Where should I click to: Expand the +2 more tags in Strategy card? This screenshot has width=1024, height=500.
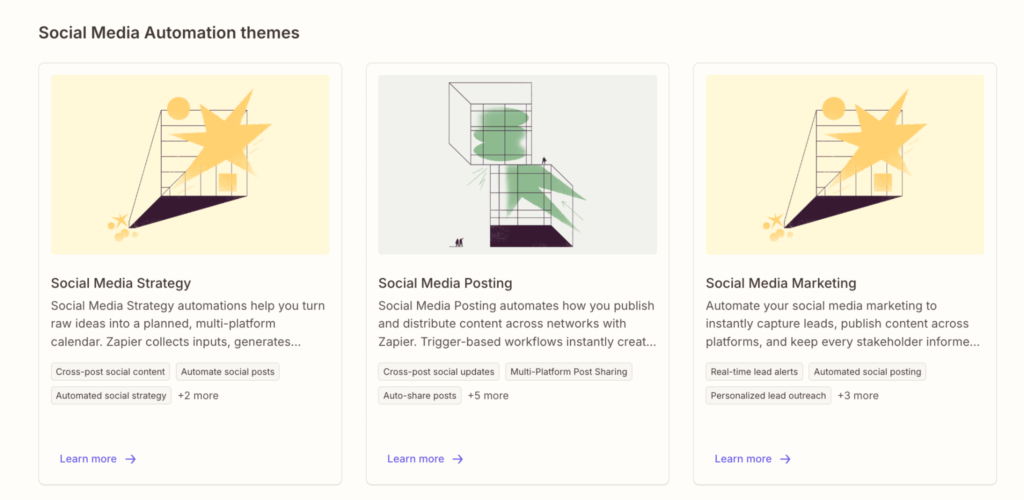(x=198, y=396)
